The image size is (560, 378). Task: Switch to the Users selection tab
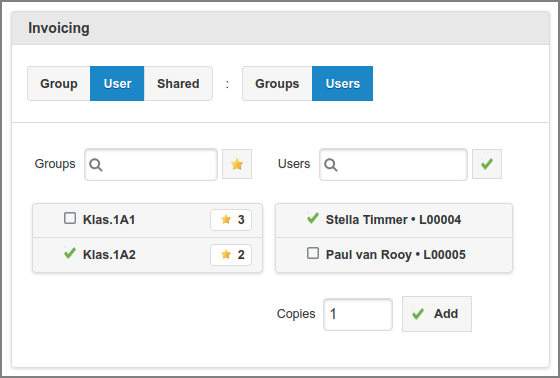click(x=342, y=84)
